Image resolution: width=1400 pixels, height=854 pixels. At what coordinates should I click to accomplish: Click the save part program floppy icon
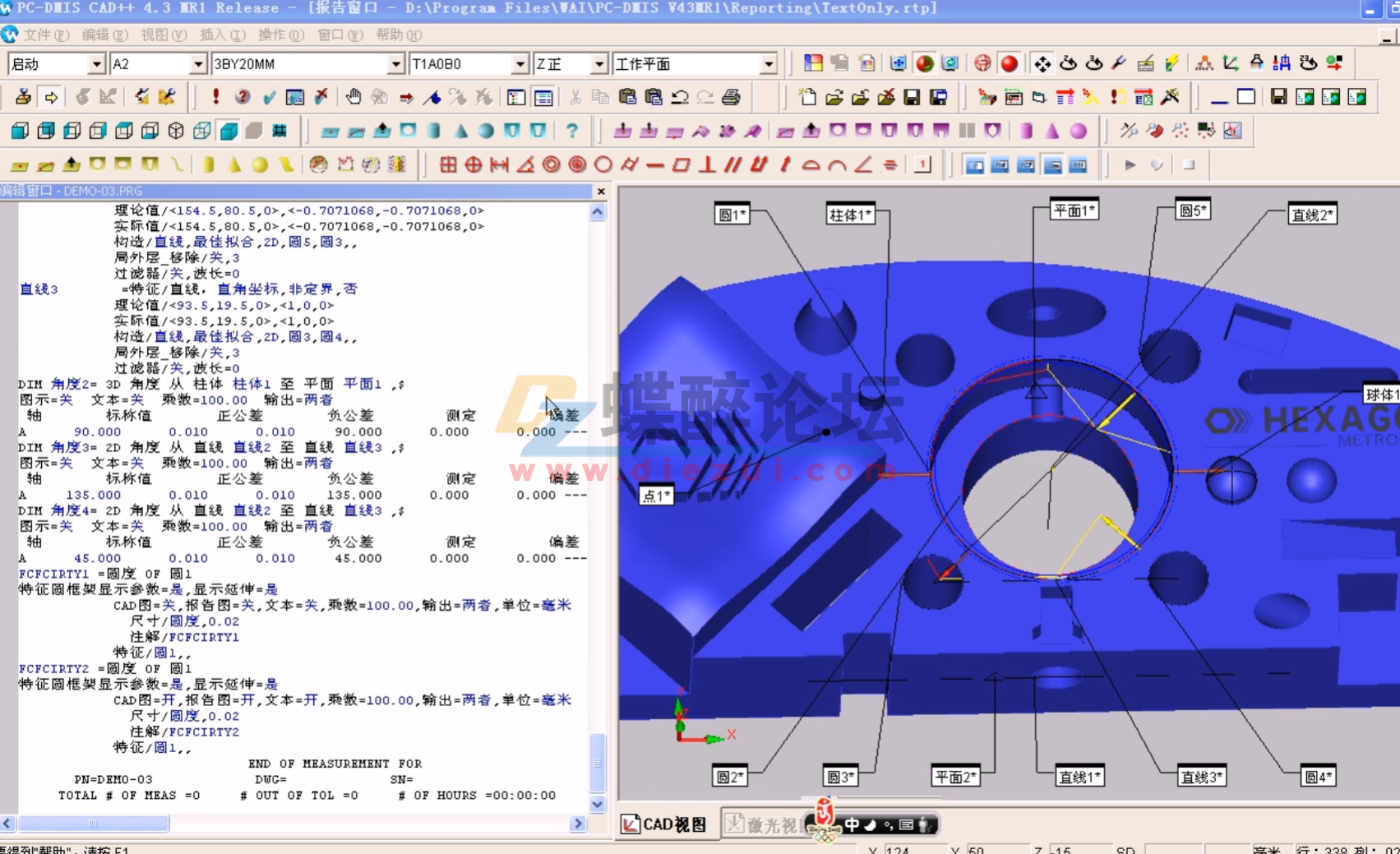911,96
